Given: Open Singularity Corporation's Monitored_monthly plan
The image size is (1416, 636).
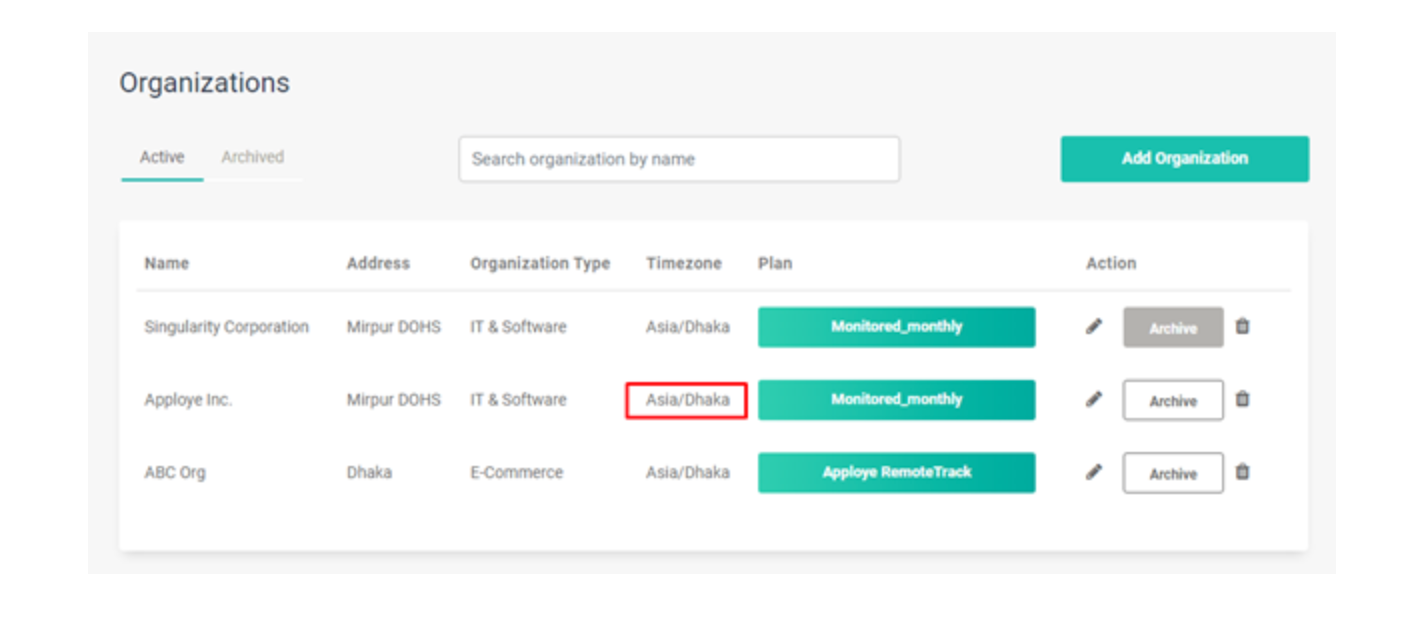Looking at the screenshot, I should (x=896, y=327).
